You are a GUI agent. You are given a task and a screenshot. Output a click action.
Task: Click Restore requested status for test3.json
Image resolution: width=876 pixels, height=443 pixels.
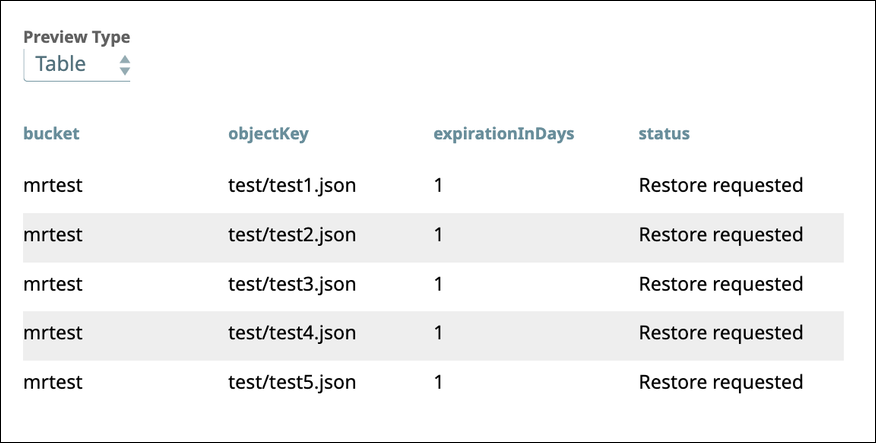[x=720, y=284]
